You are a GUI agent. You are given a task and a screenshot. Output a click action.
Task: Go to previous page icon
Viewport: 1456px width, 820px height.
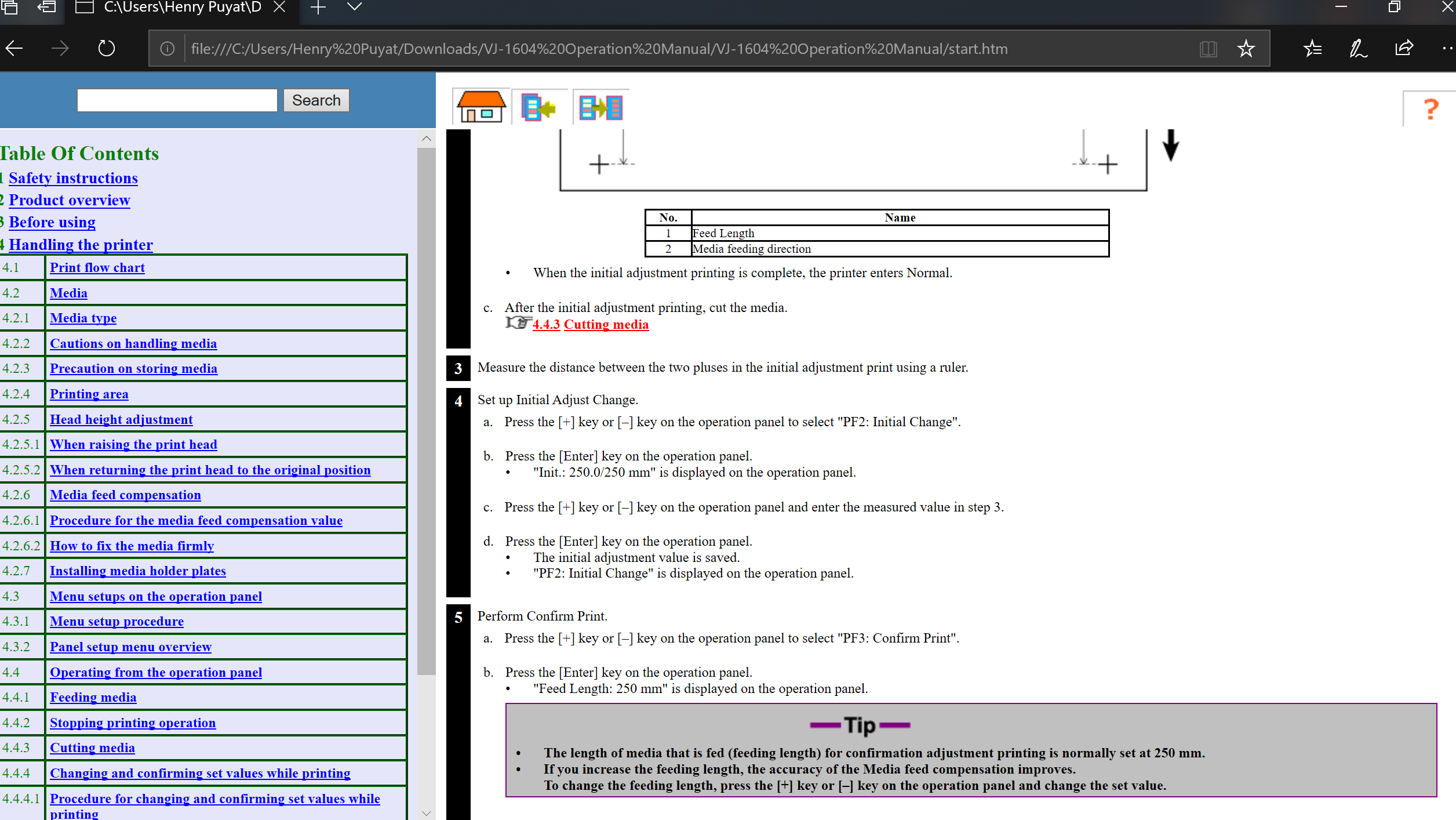click(x=538, y=107)
